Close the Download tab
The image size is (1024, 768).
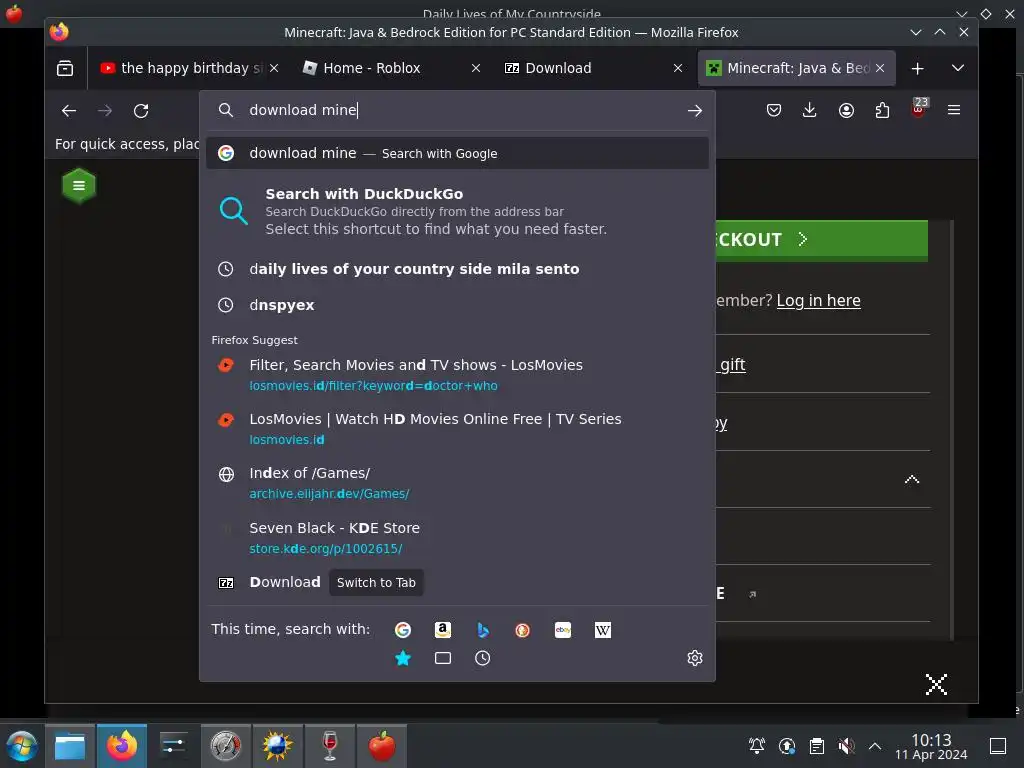pos(678,68)
